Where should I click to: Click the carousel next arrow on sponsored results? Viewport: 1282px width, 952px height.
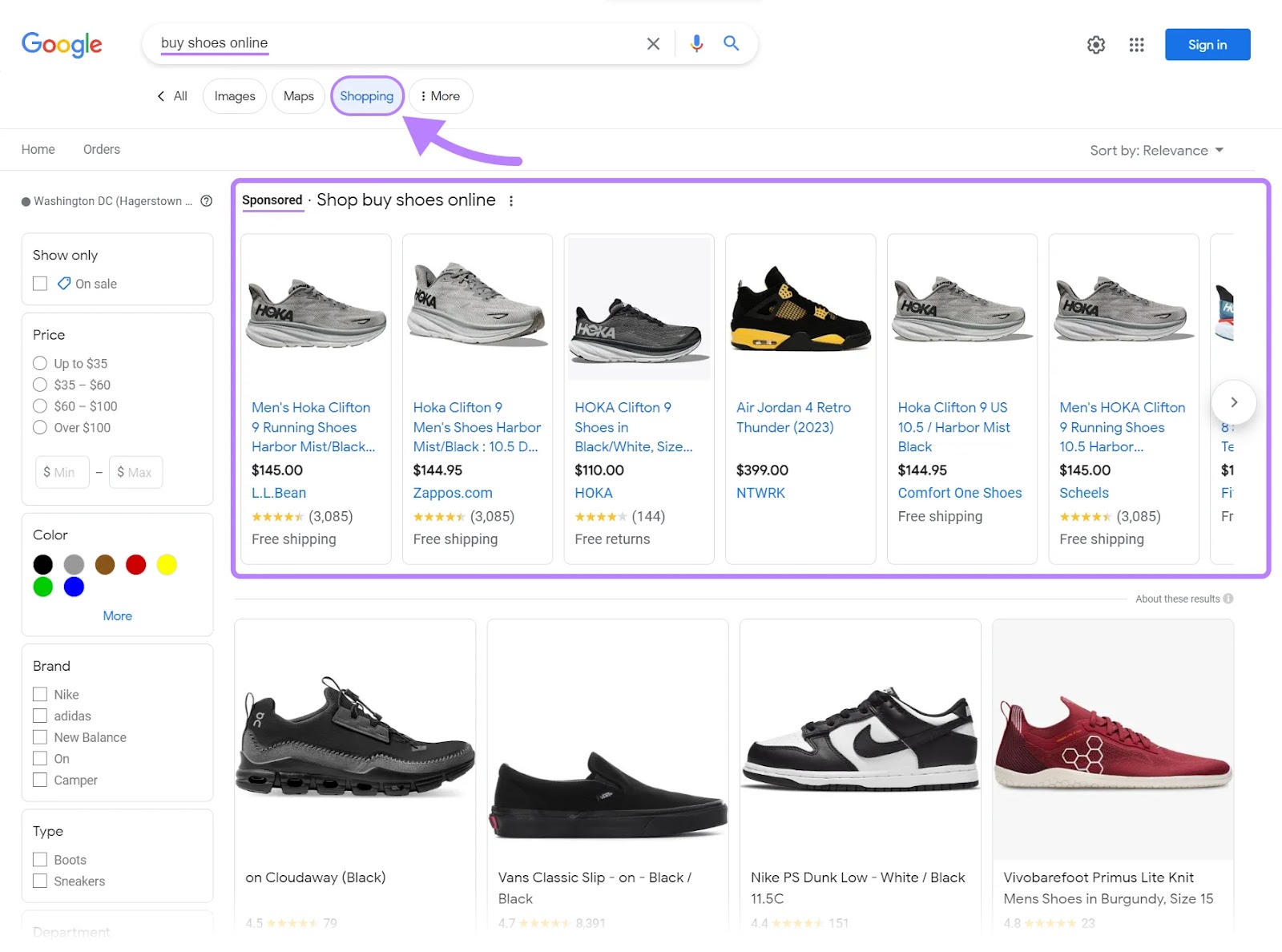[1234, 401]
